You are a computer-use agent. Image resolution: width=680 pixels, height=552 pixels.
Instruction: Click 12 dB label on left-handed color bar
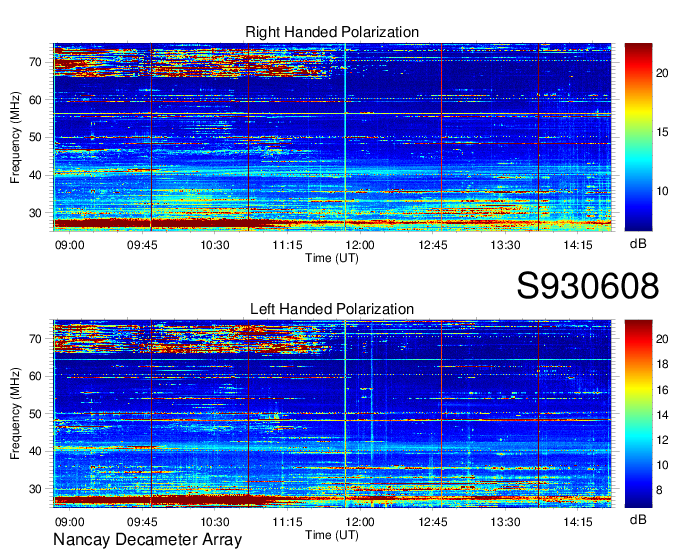pos(662,440)
